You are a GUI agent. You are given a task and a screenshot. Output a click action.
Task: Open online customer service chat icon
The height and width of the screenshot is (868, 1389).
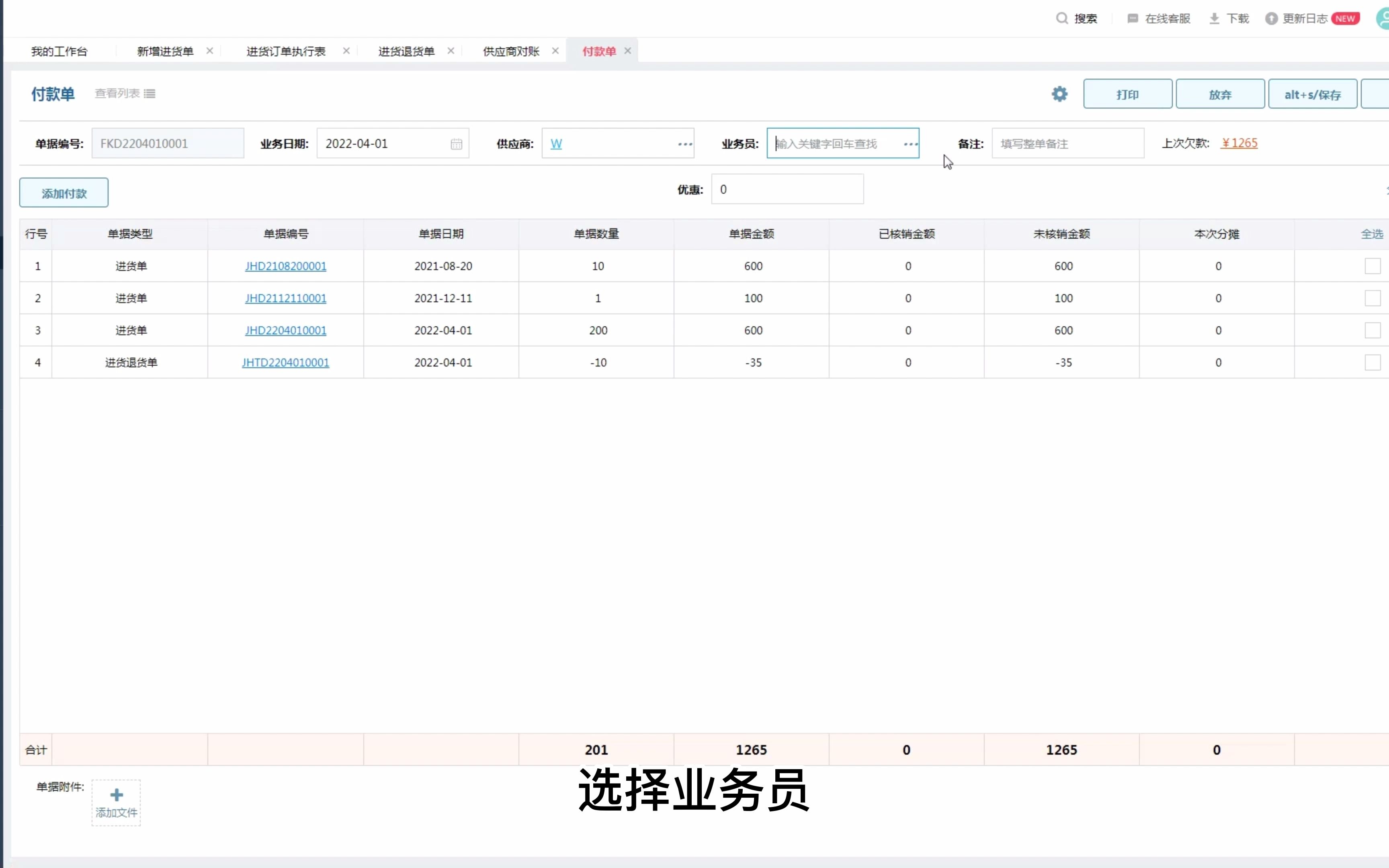[1133, 18]
